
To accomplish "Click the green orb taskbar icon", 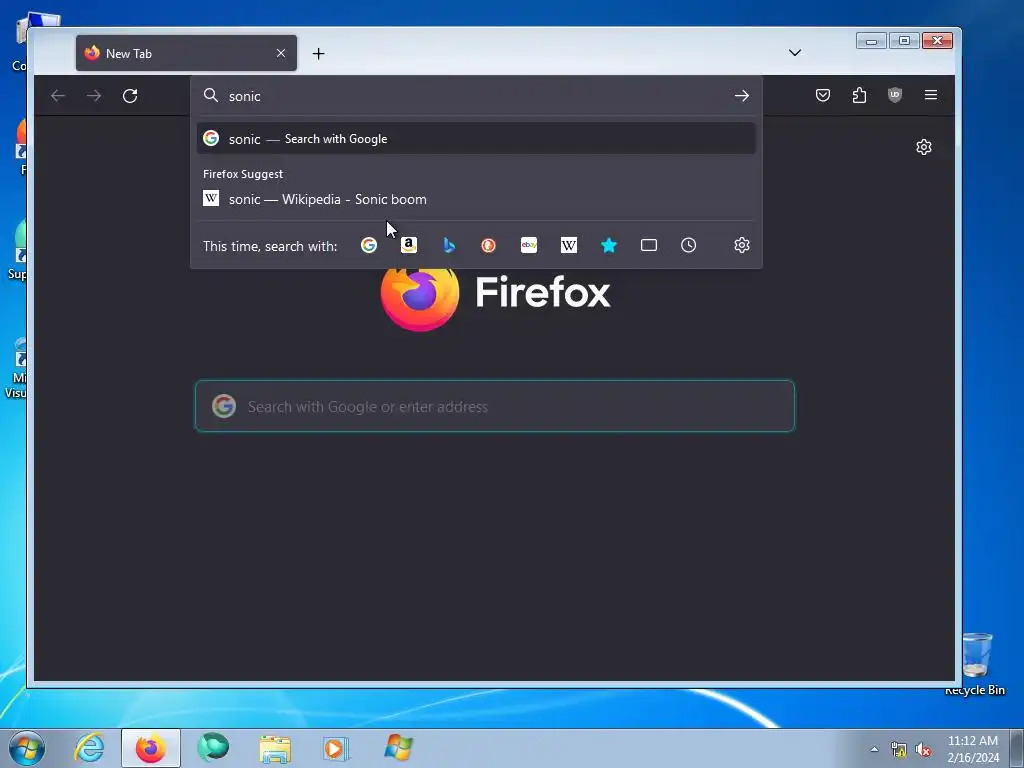I will click(213, 747).
